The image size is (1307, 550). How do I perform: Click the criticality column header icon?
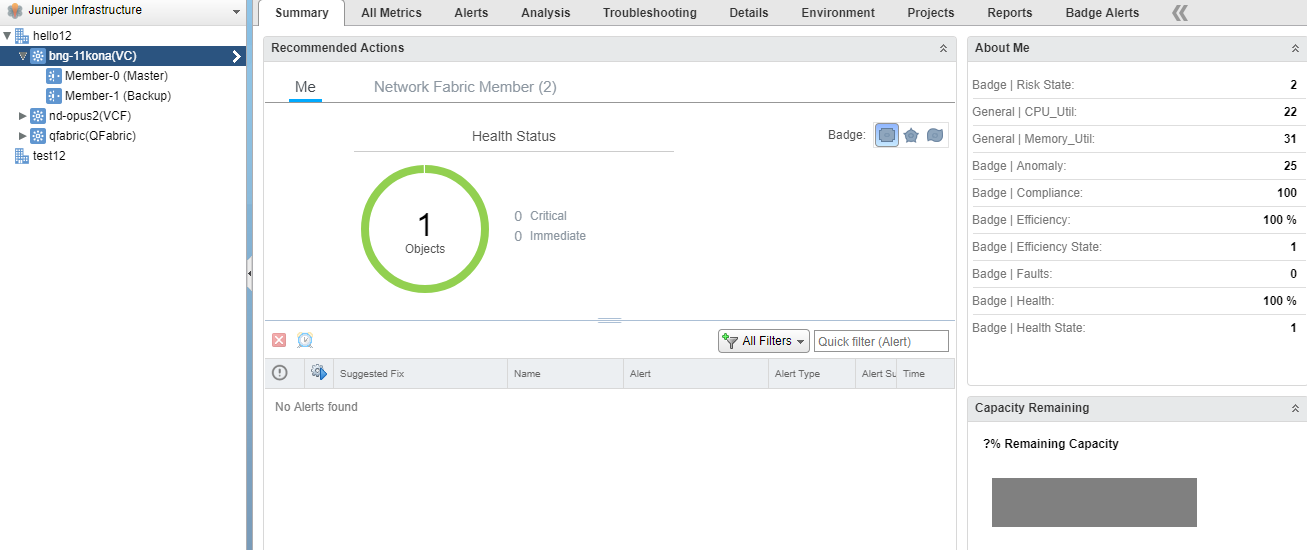[x=280, y=373]
